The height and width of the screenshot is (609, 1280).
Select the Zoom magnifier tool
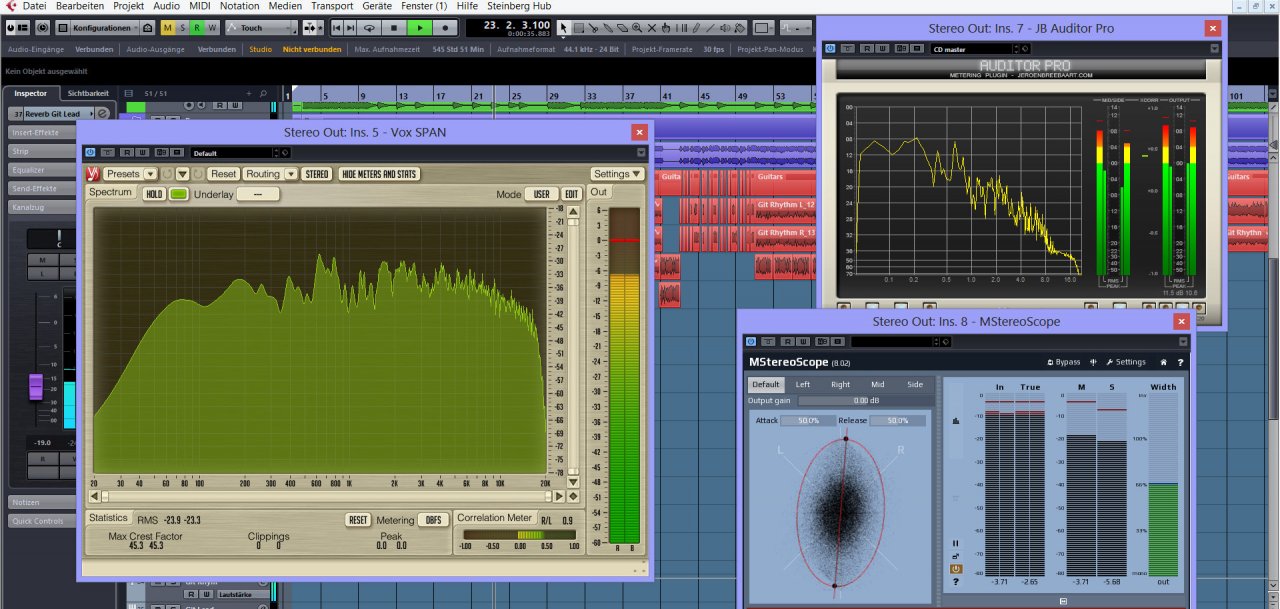tap(636, 28)
